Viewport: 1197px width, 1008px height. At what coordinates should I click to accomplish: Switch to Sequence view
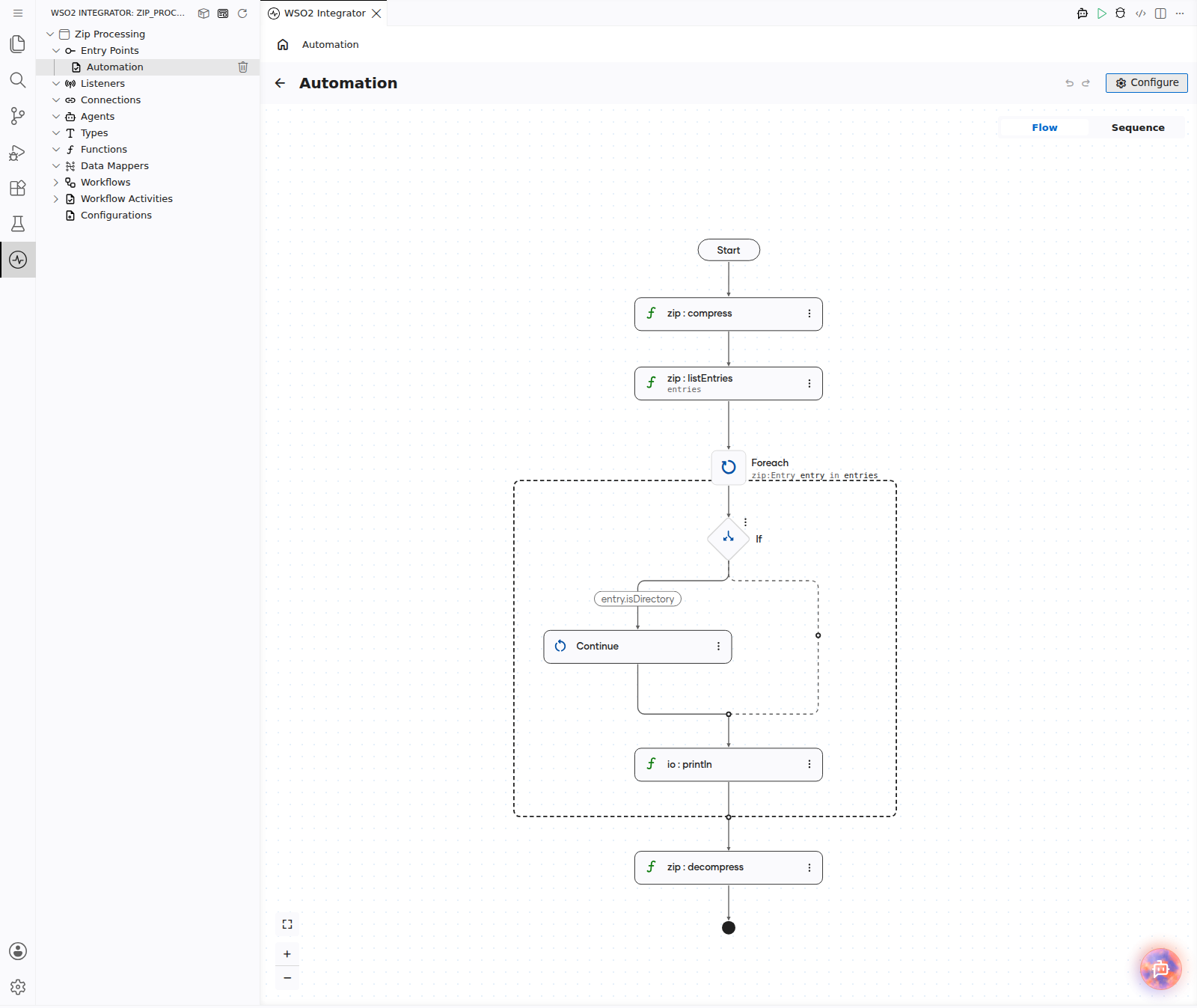point(1138,128)
